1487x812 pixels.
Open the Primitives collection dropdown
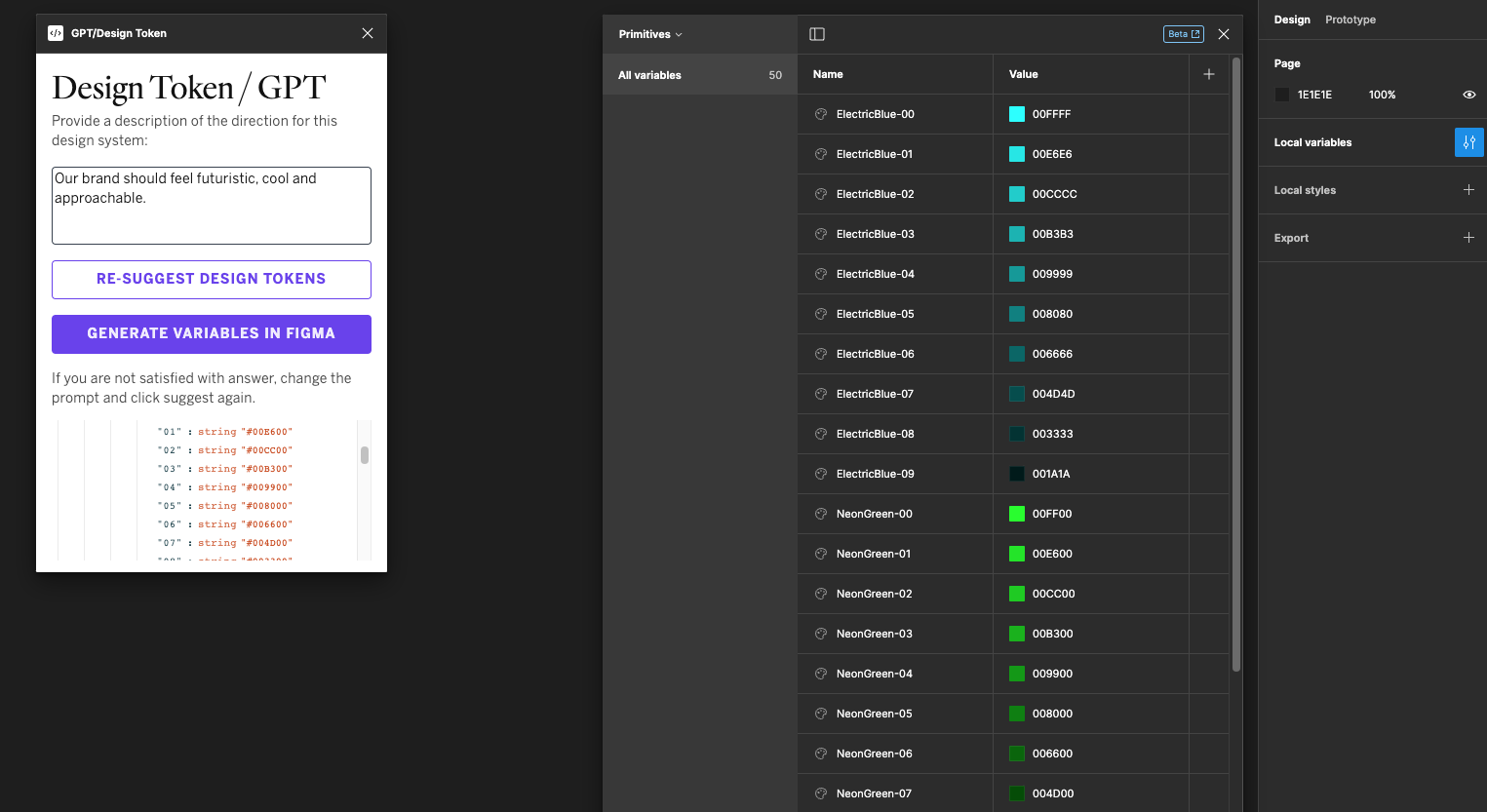(650, 34)
